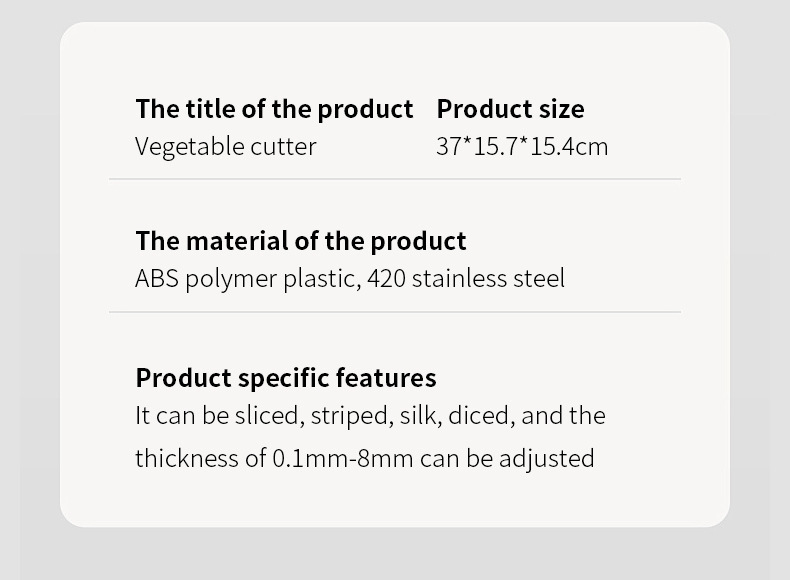
Task: Click the "Product size" heading
Action: [x=510, y=109]
